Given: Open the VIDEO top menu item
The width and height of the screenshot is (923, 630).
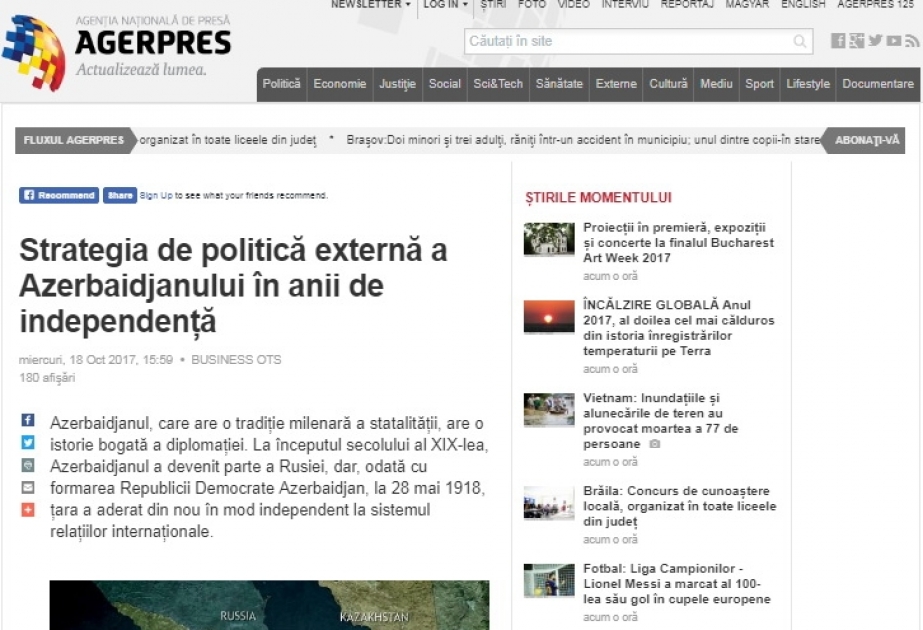Looking at the screenshot, I should coord(573,5).
